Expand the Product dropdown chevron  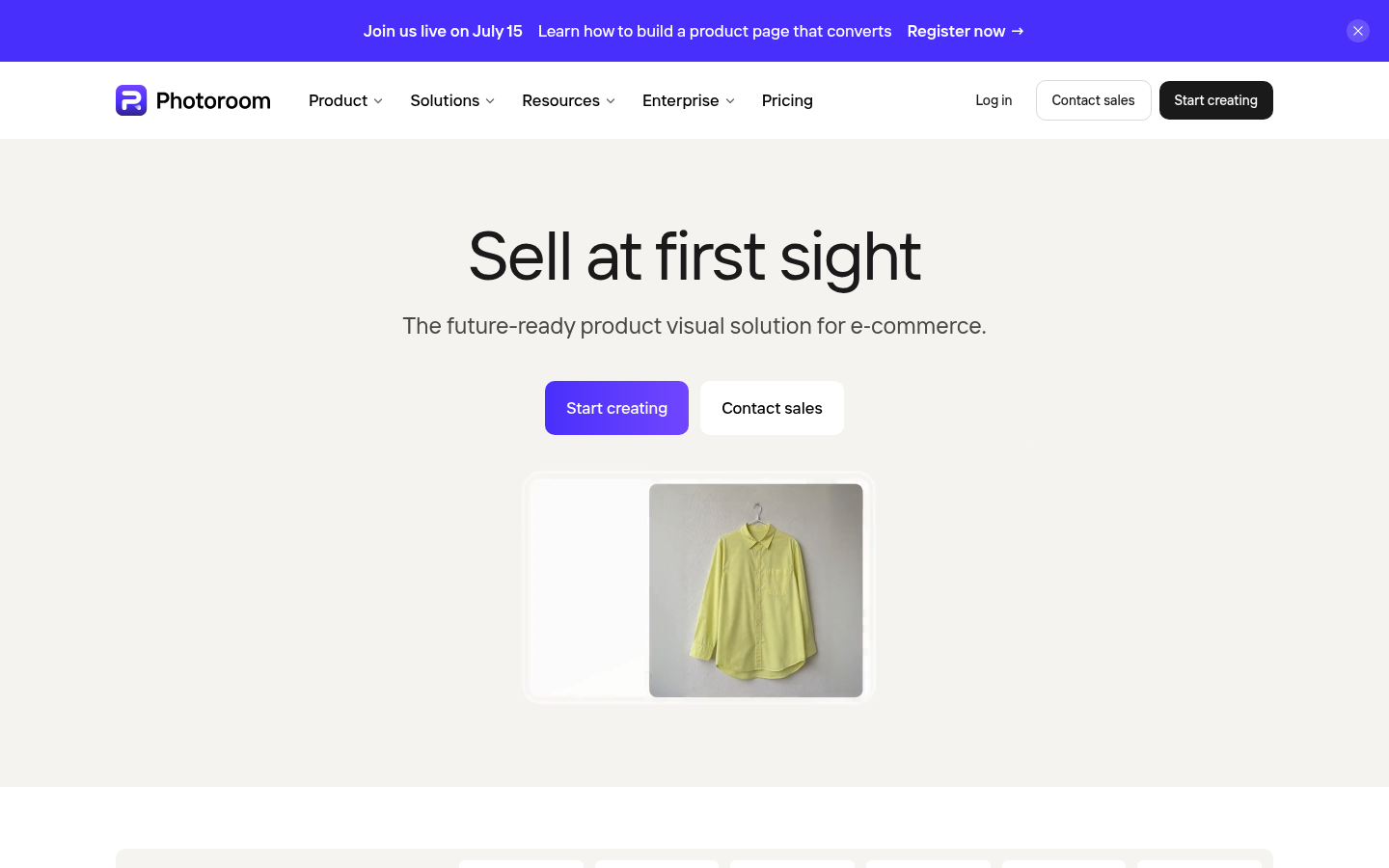[x=378, y=101]
